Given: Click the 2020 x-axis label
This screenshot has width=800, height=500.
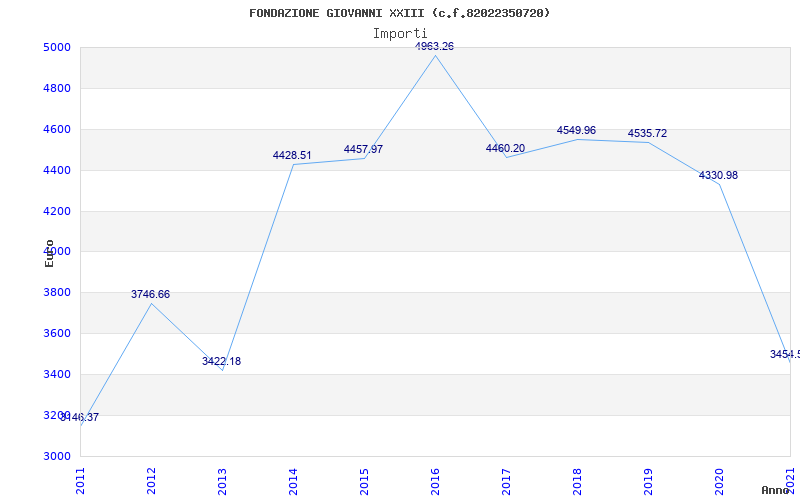Looking at the screenshot, I should (718, 482).
